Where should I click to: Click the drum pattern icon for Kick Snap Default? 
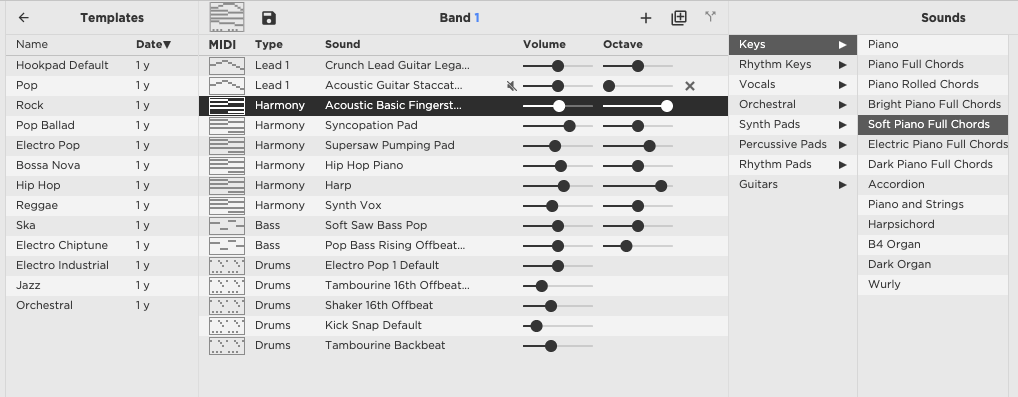(227, 326)
